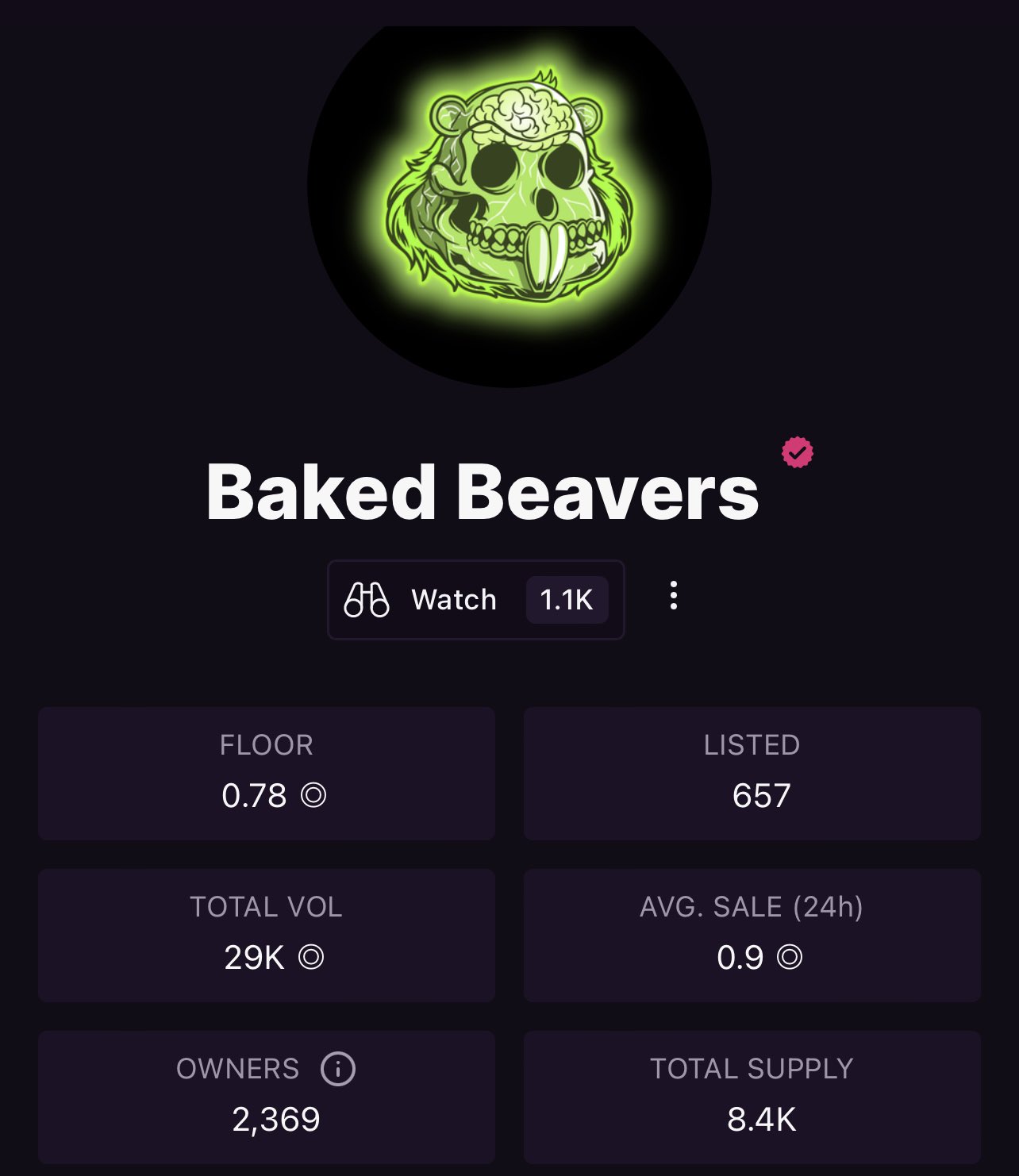Toggle the Watch button for this collection
The width and height of the screenshot is (1019, 1176).
476,600
